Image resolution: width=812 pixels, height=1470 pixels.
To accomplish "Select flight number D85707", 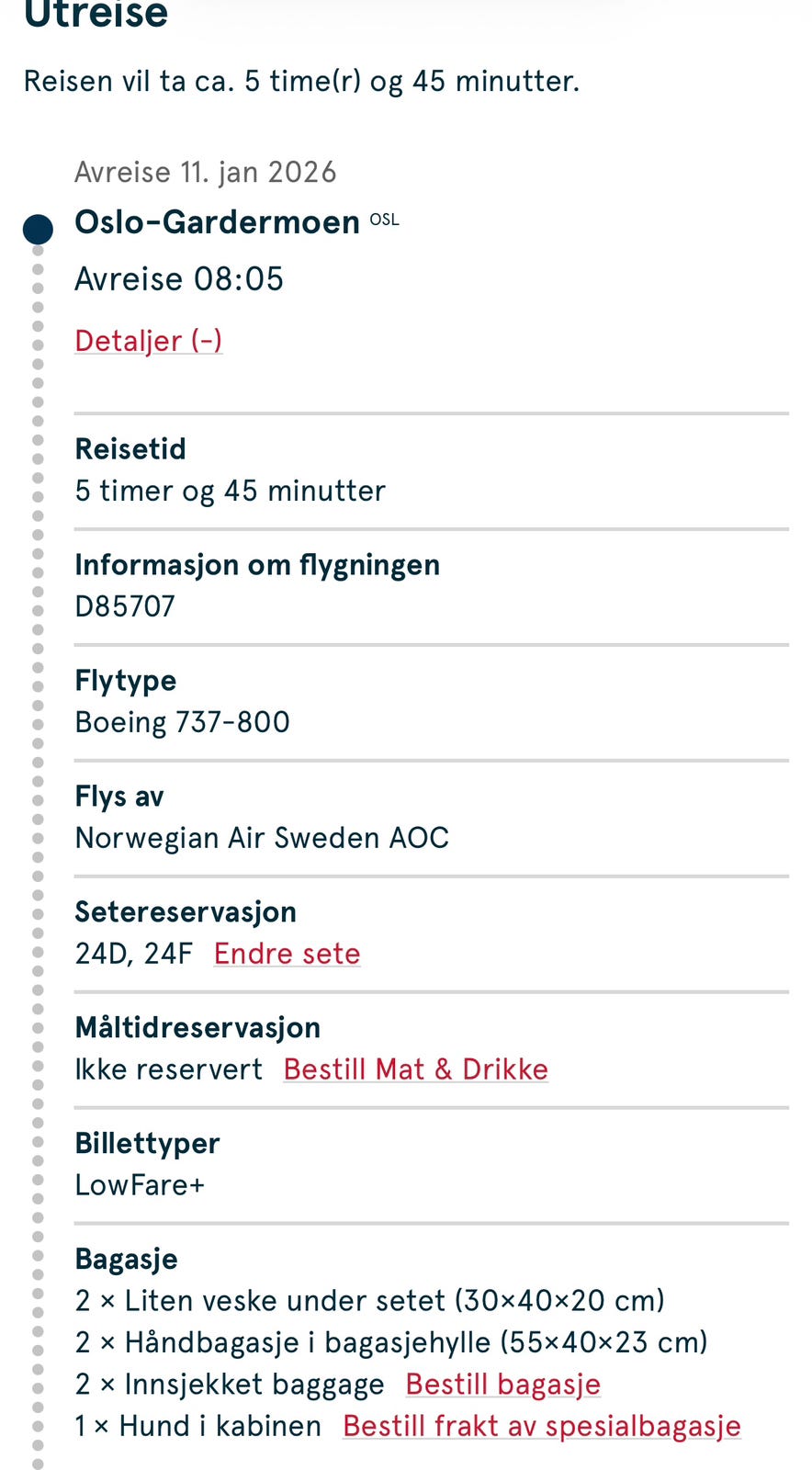I will pyautogui.click(x=125, y=606).
